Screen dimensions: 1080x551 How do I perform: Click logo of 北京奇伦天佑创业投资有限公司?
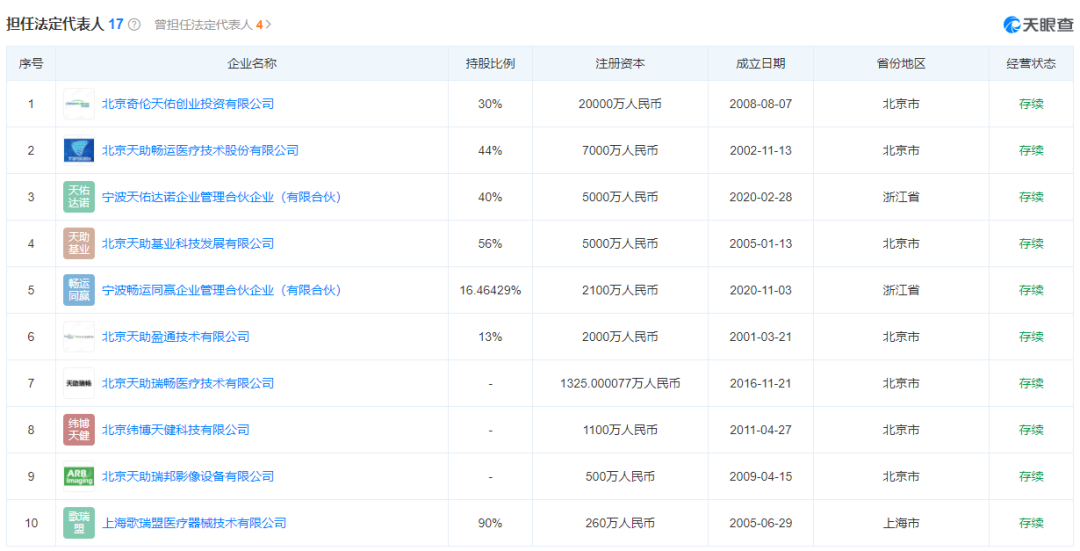pos(79,104)
